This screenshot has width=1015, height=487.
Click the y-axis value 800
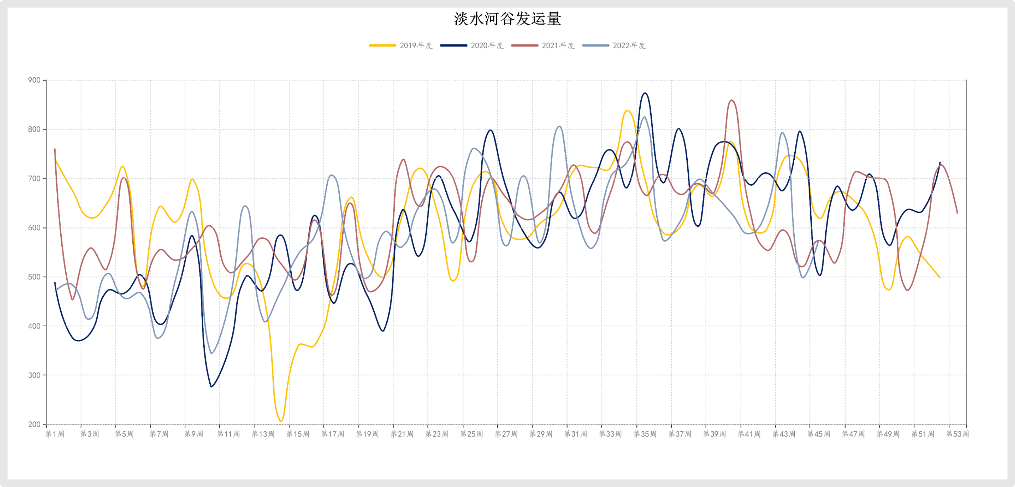click(34, 130)
